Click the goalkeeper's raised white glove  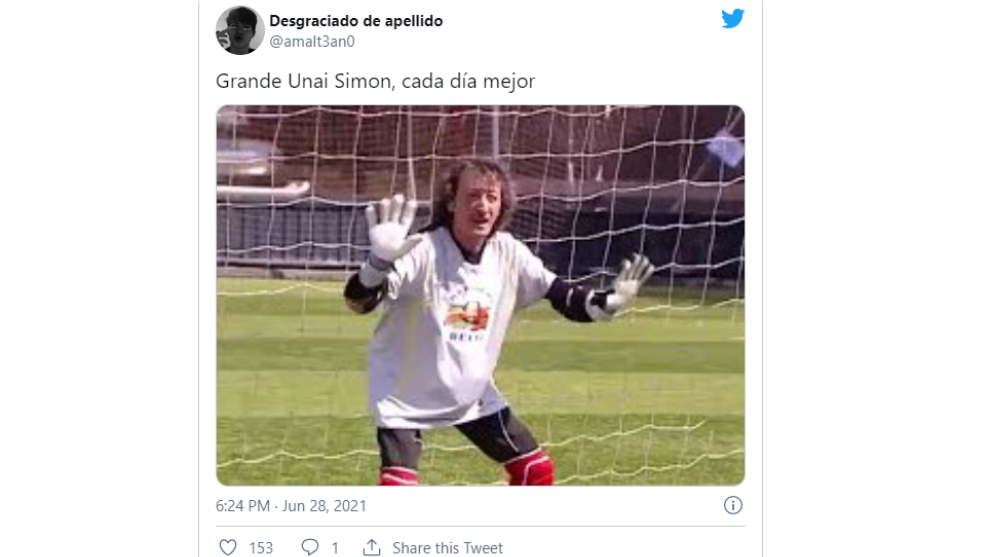[391, 229]
